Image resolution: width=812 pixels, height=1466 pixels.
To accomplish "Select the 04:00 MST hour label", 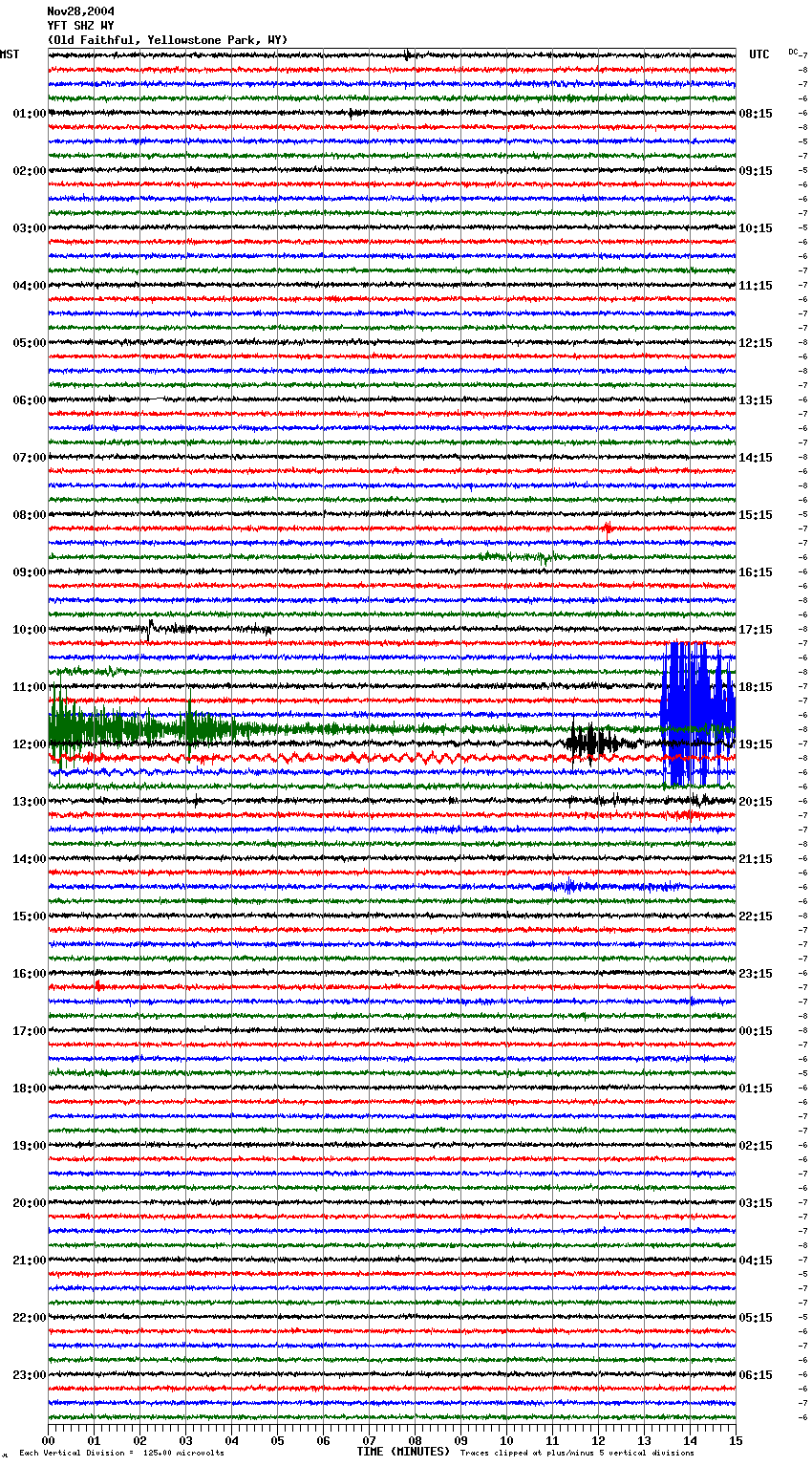I will coord(30,286).
